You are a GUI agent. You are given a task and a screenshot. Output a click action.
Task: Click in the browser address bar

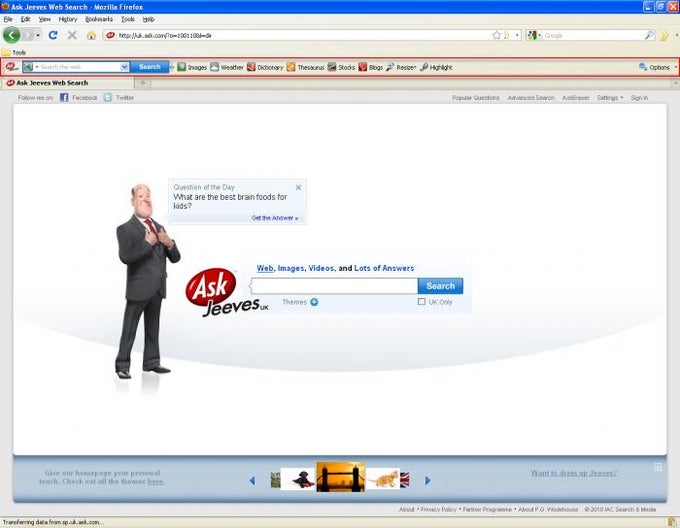click(304, 35)
